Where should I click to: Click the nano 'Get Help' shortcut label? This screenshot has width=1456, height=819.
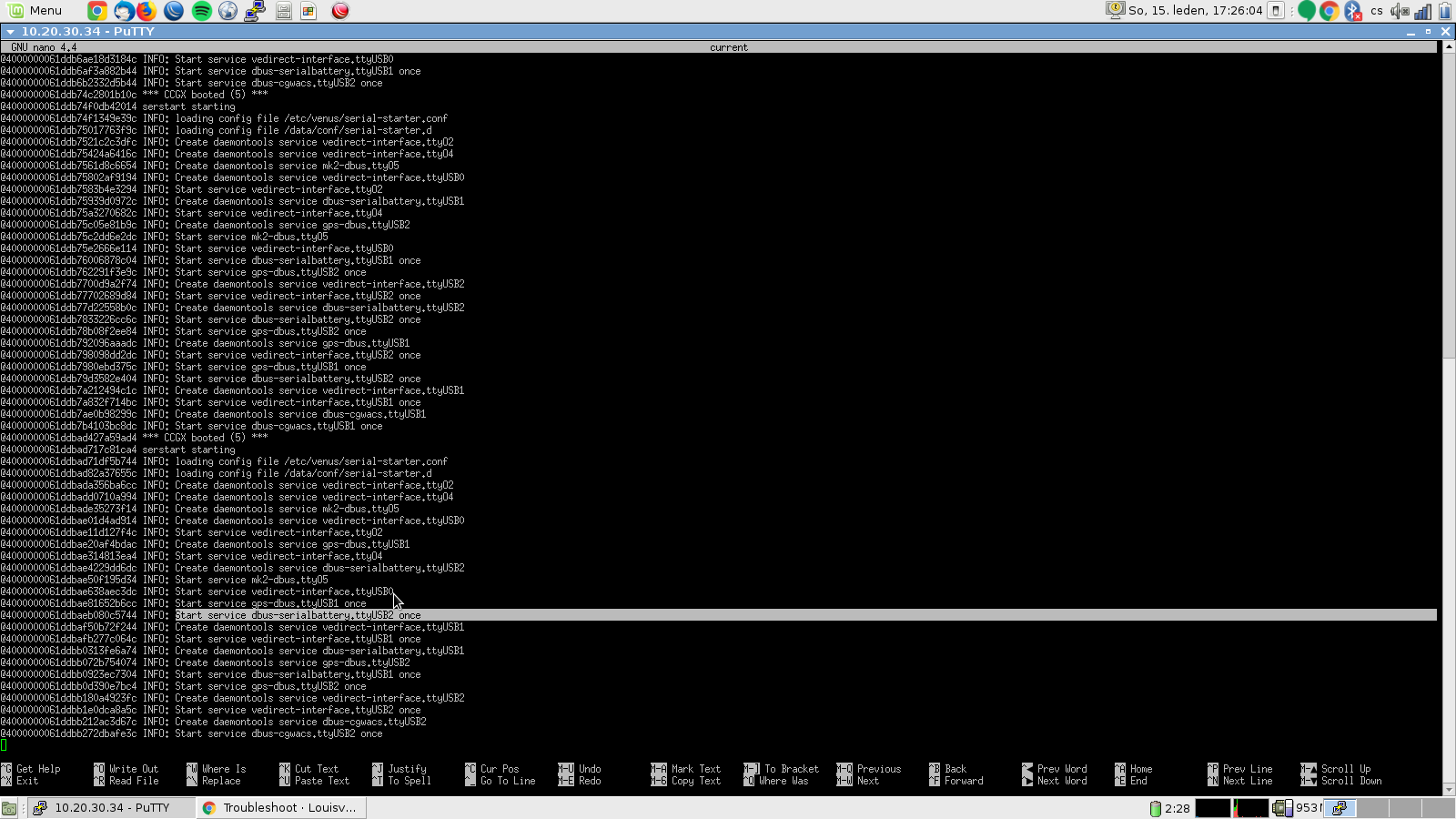(38, 769)
